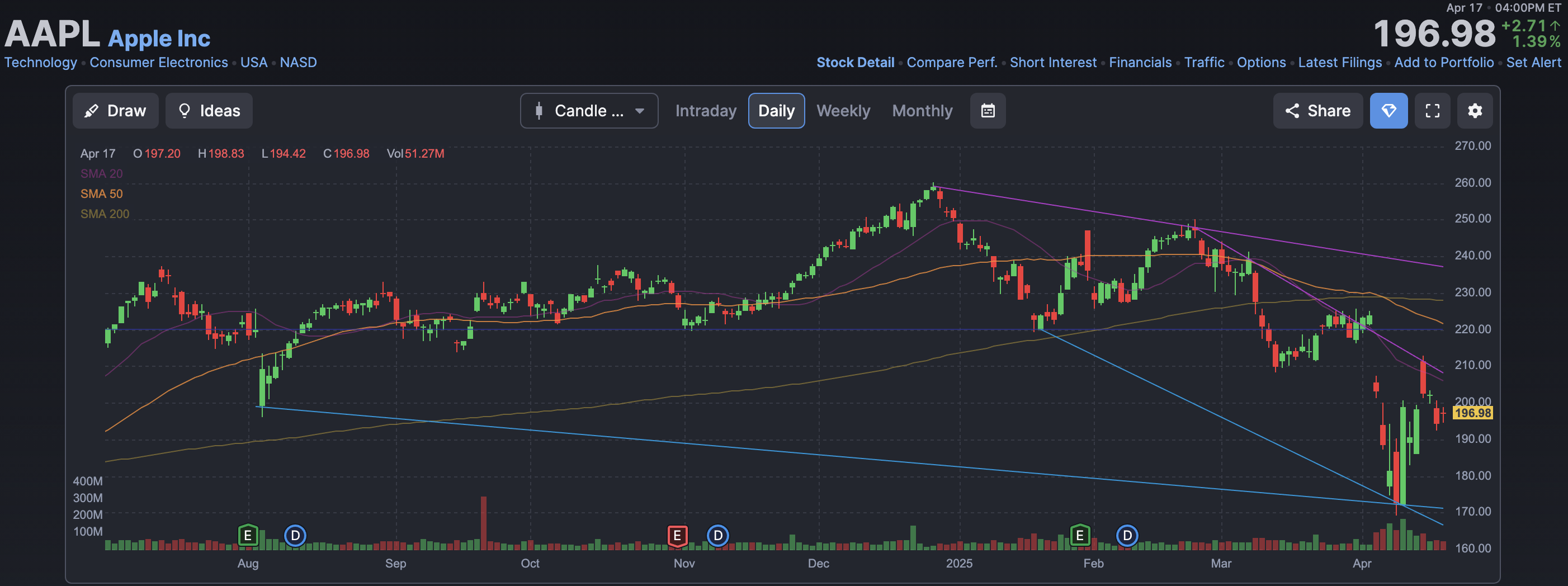Open the Apple Inc company link

[x=159, y=39]
